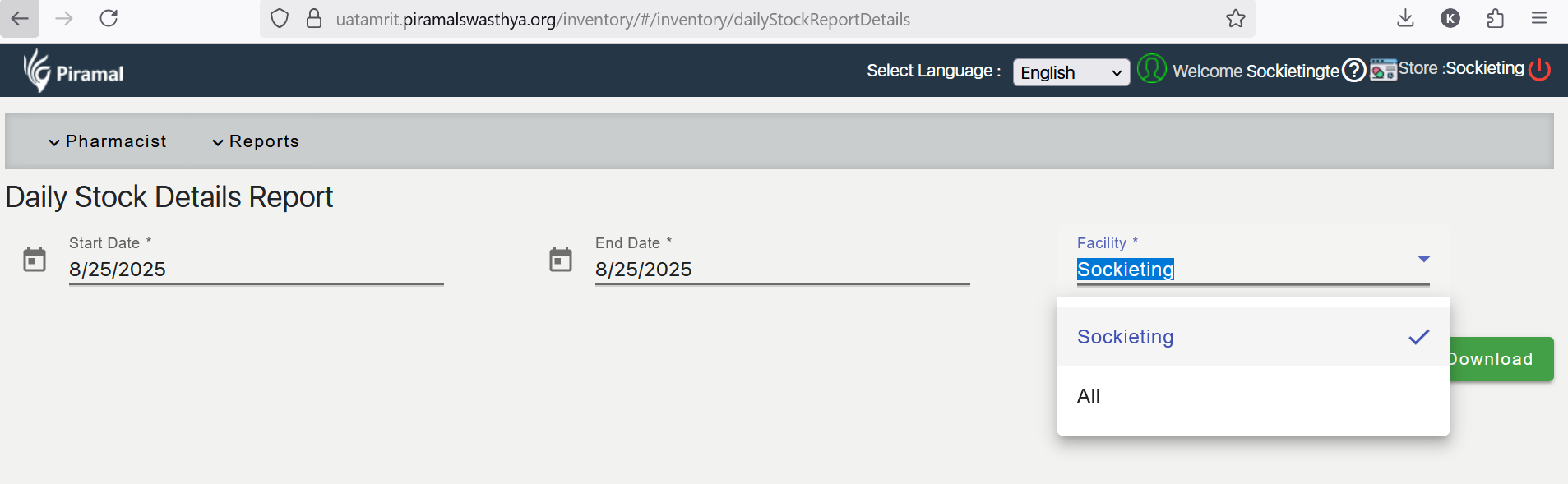1568x484 pixels.
Task: Open the End Date calendar picker
Action: pos(561,260)
